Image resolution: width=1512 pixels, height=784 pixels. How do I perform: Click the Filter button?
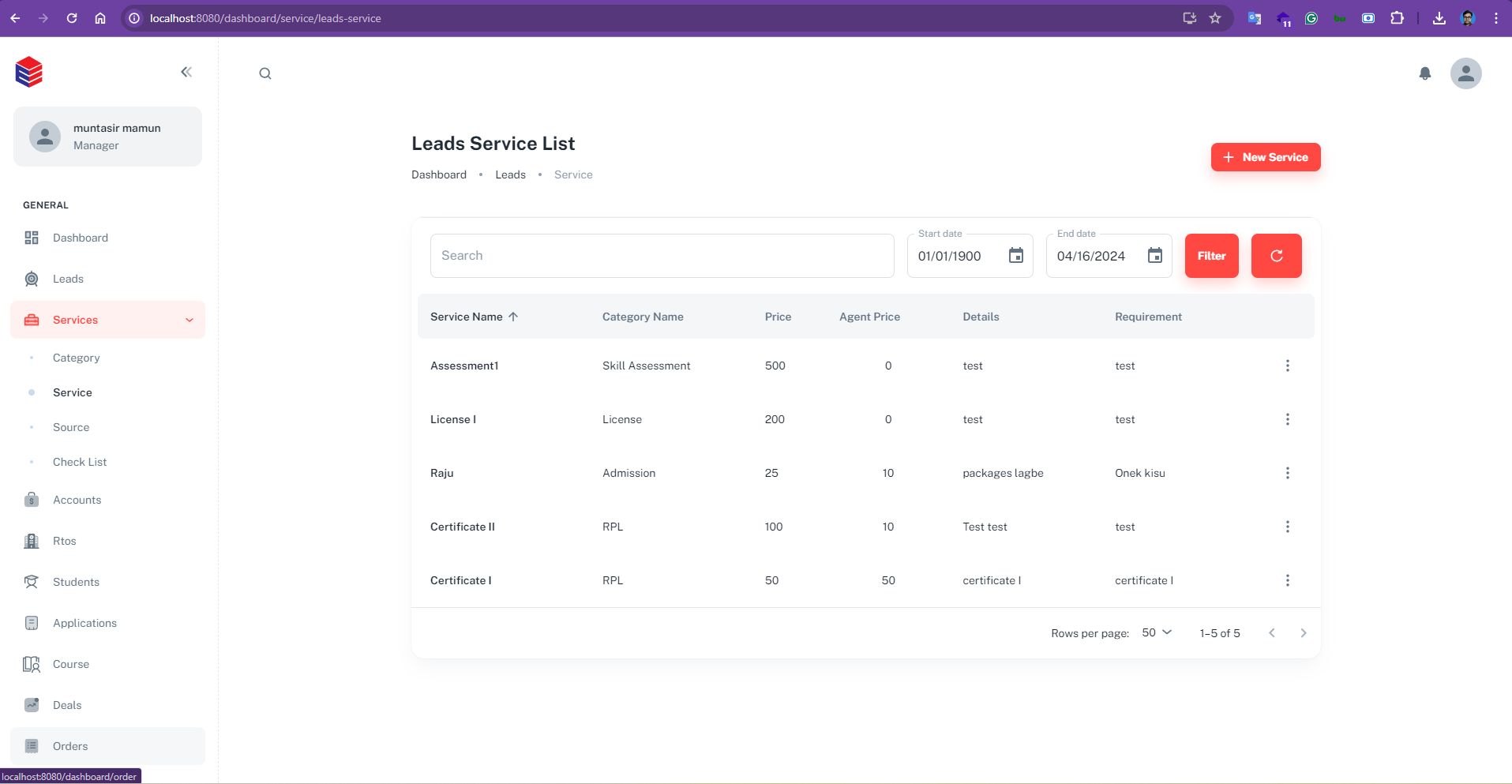tap(1211, 256)
